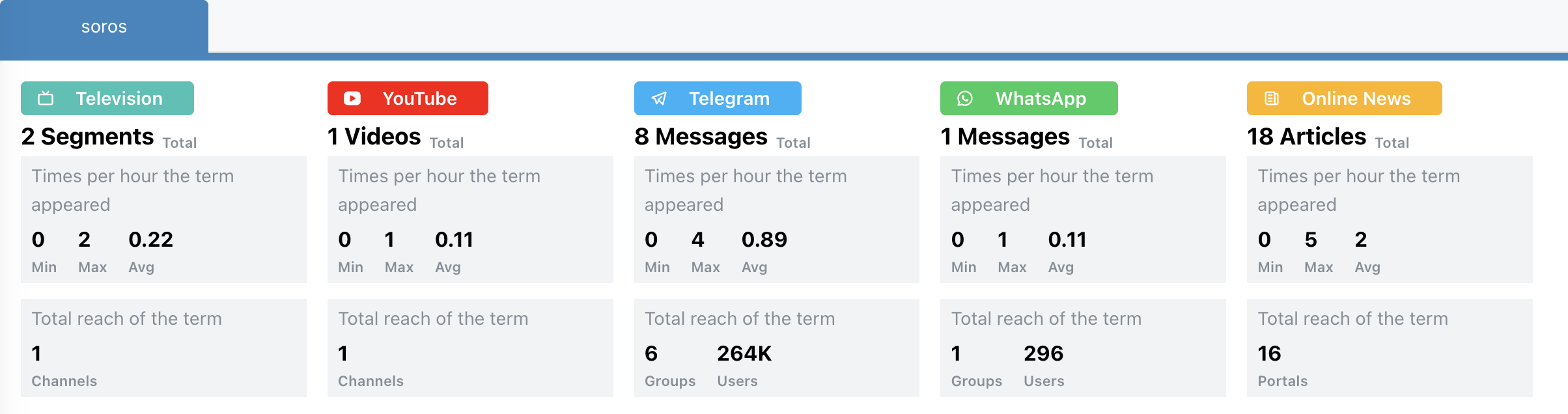
Task: Open the Television badge label
Action: 107,98
